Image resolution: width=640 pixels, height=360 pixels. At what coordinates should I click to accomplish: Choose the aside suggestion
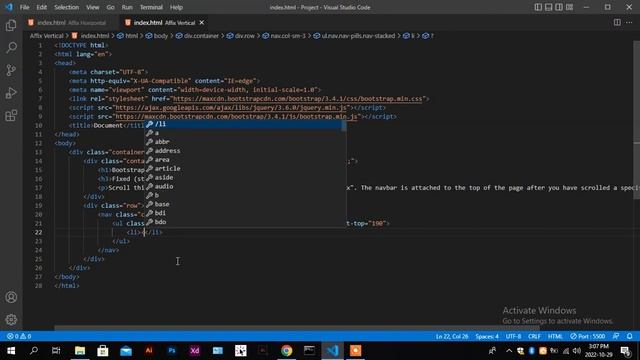pyautogui.click(x=246, y=178)
